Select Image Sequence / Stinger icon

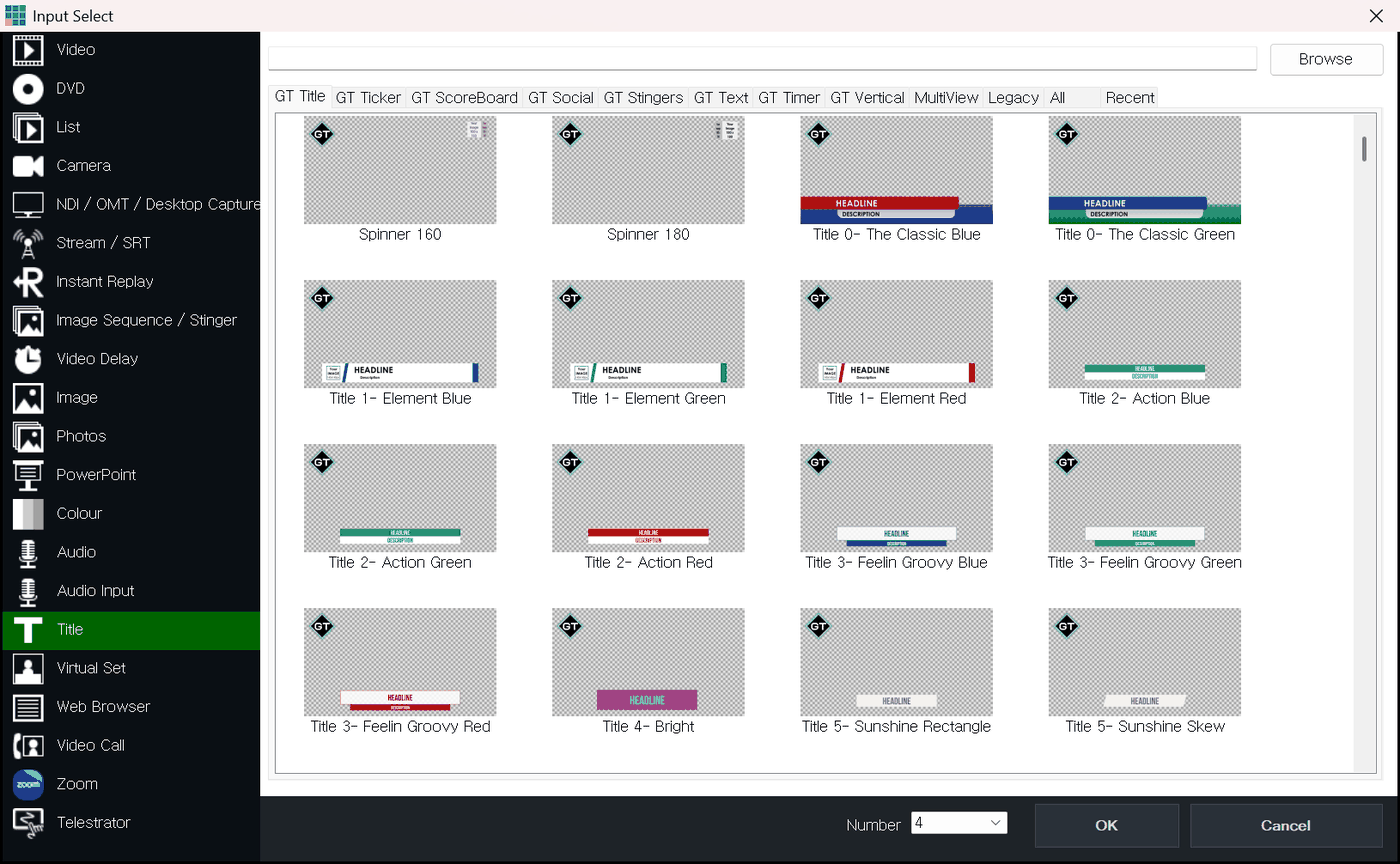tap(28, 320)
